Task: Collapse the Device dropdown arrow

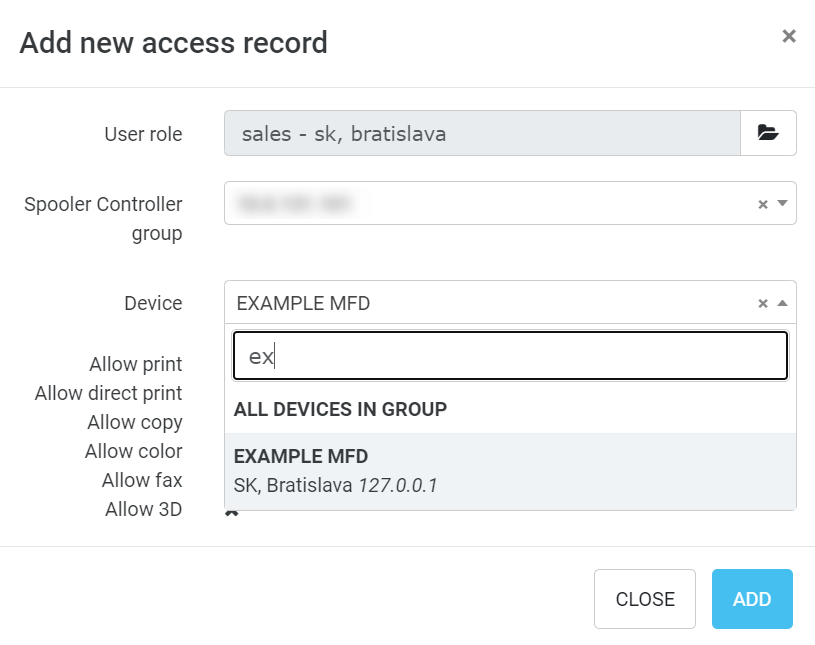Action: tap(781, 302)
